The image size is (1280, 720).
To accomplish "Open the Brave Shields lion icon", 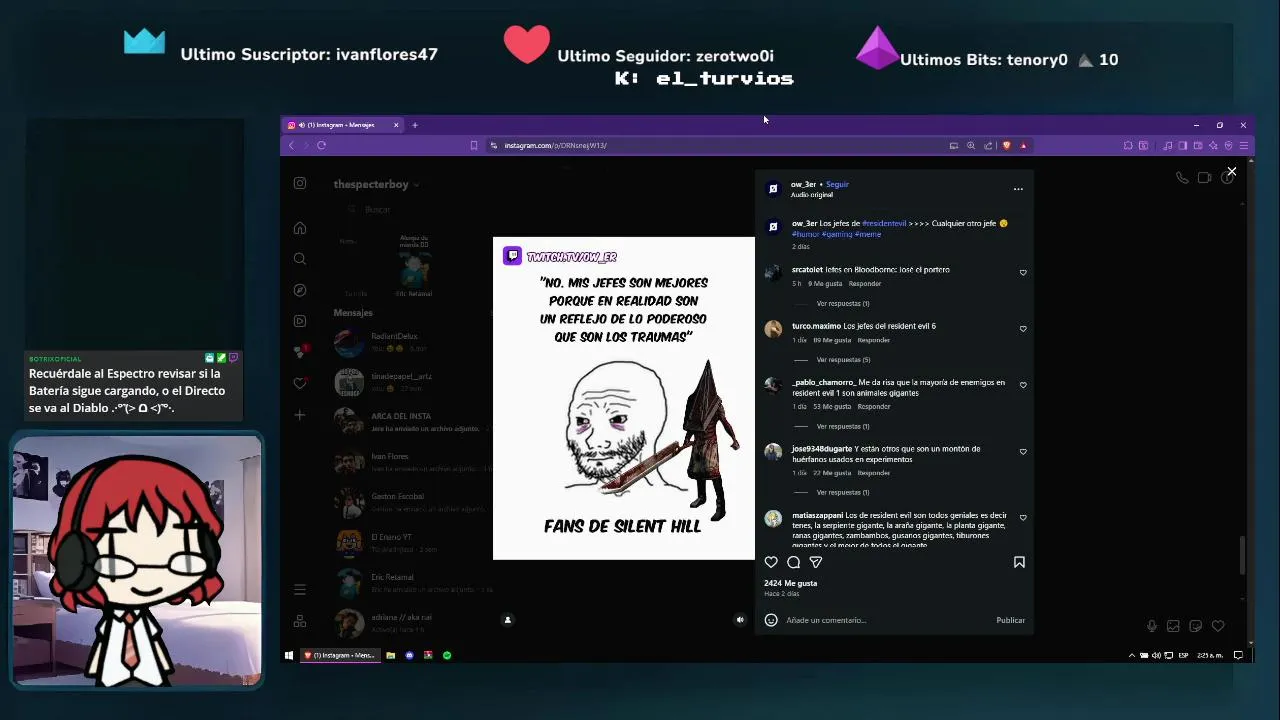I will 1007,145.
